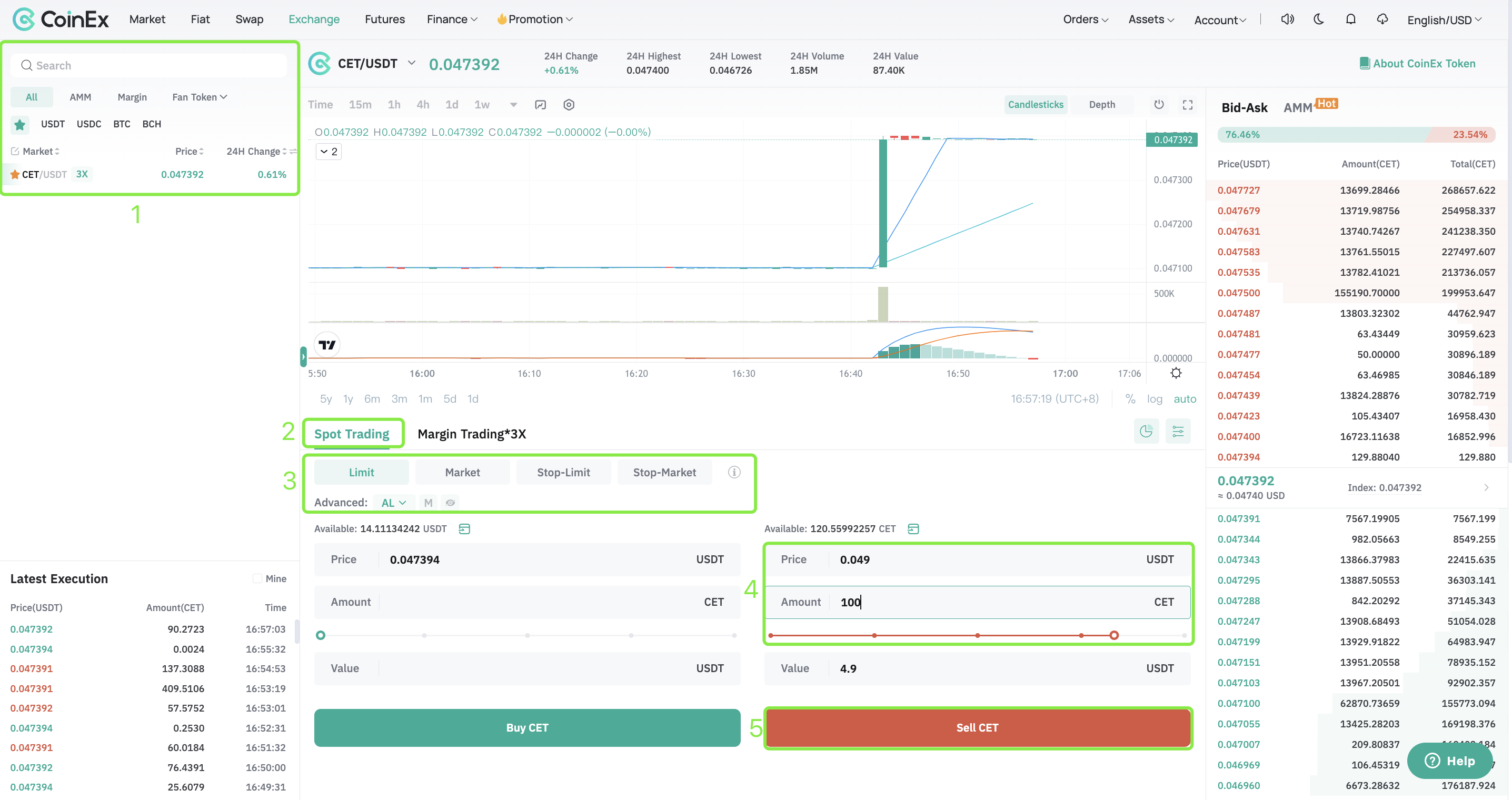
Task: Click the app download cloud icon
Action: tap(1382, 19)
